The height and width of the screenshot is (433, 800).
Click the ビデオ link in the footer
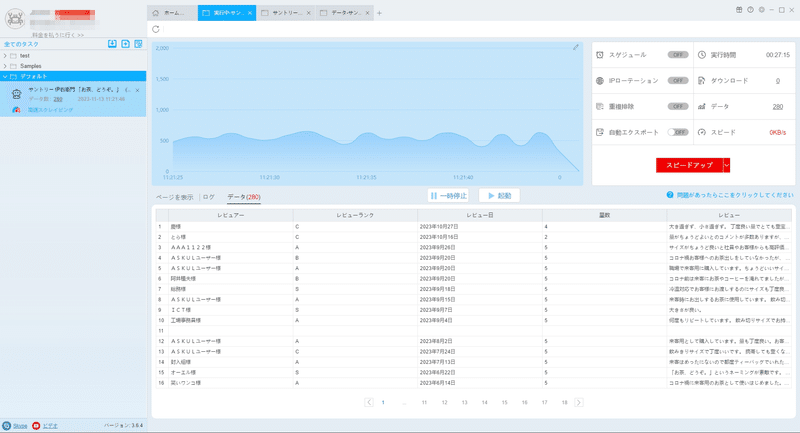click(x=50, y=425)
